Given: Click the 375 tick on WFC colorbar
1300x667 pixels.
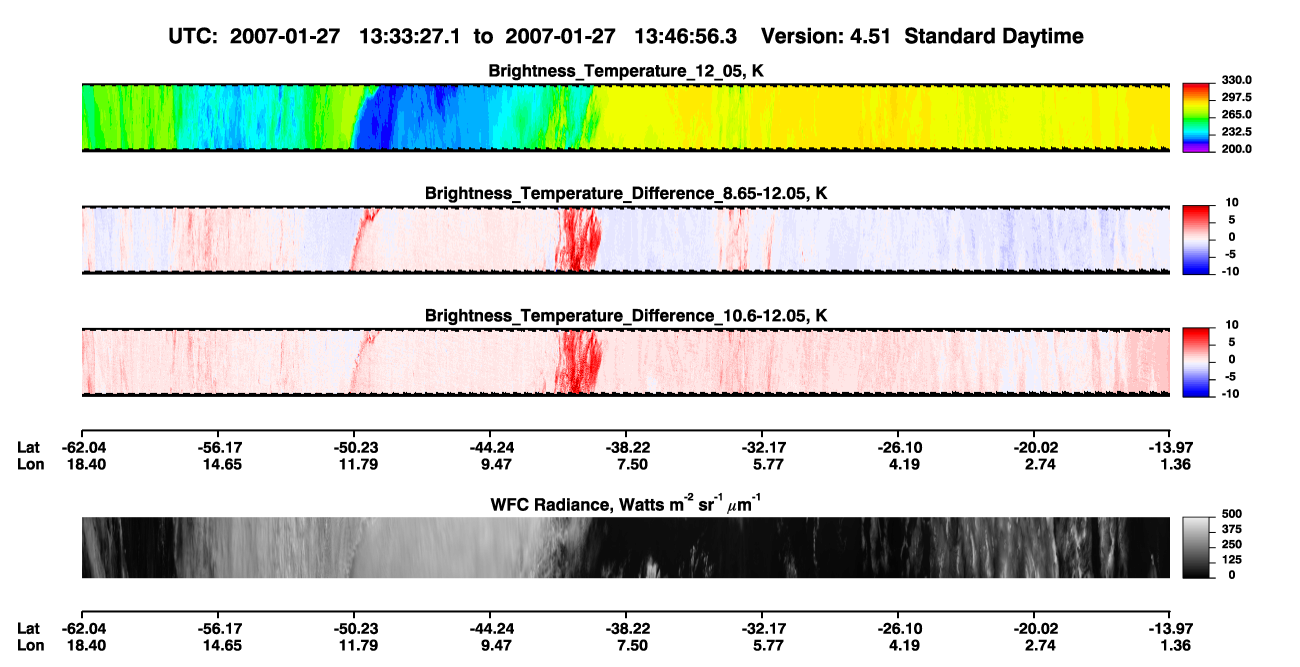Looking at the screenshot, I should [1230, 529].
